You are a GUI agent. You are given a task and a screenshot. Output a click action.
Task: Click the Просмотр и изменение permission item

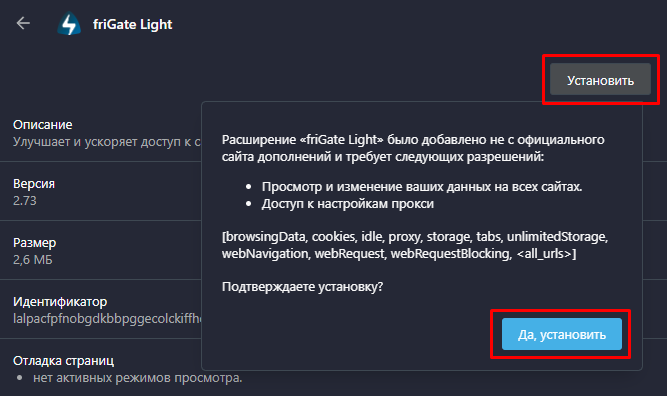coord(422,187)
